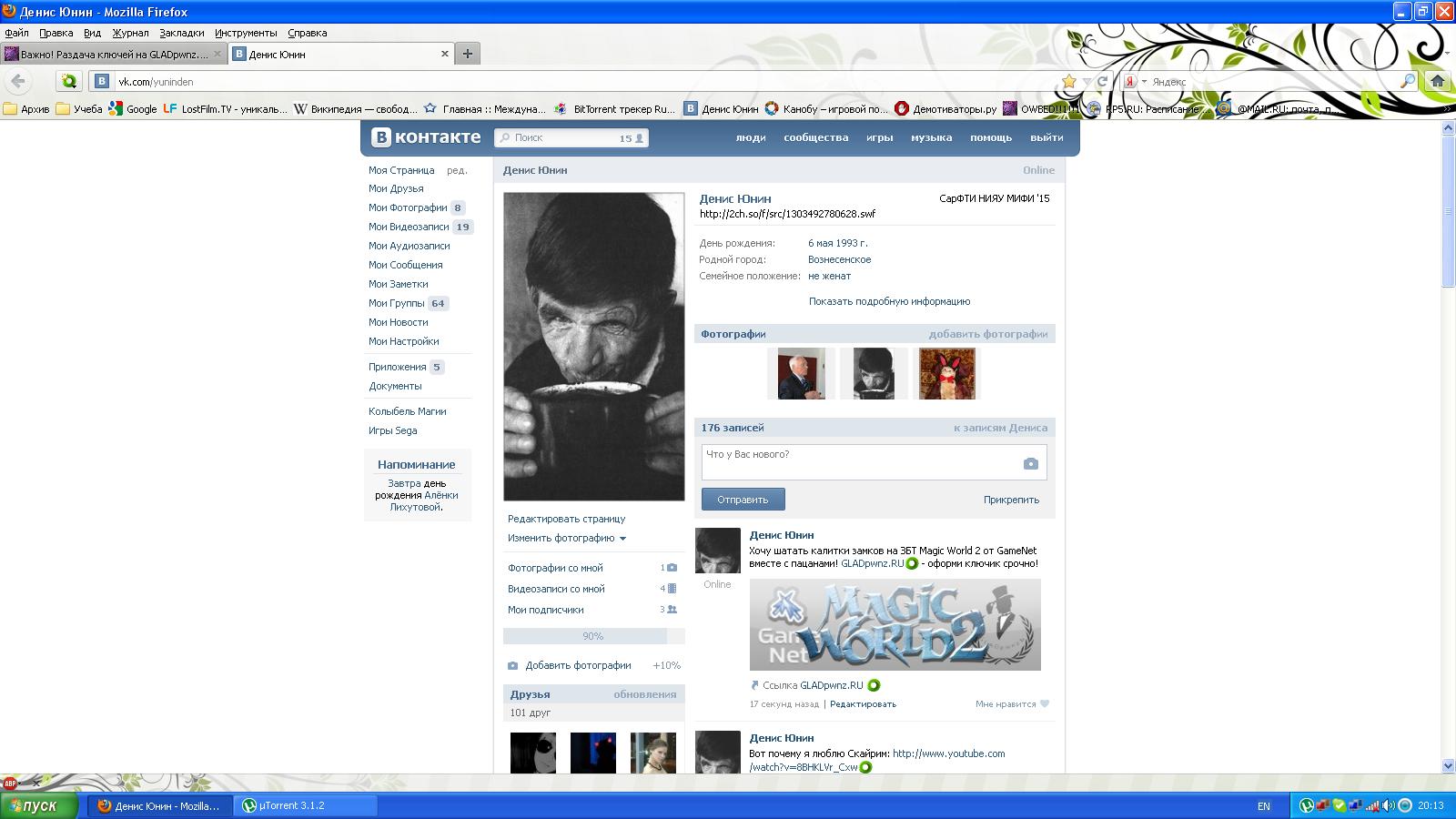
Task: Click the Прикрепить link
Action: click(x=1011, y=500)
